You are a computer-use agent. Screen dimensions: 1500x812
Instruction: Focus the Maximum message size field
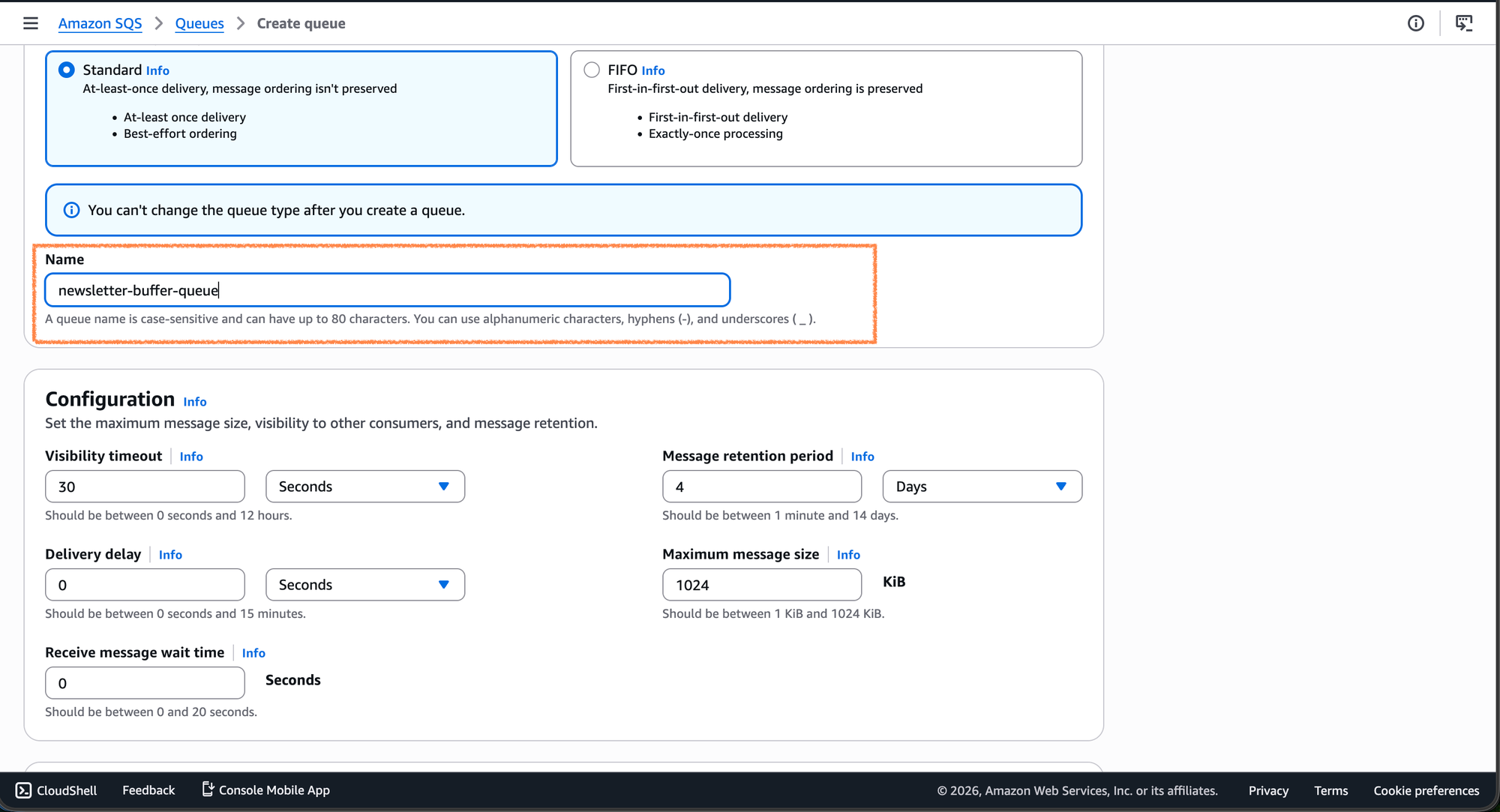tap(761, 585)
